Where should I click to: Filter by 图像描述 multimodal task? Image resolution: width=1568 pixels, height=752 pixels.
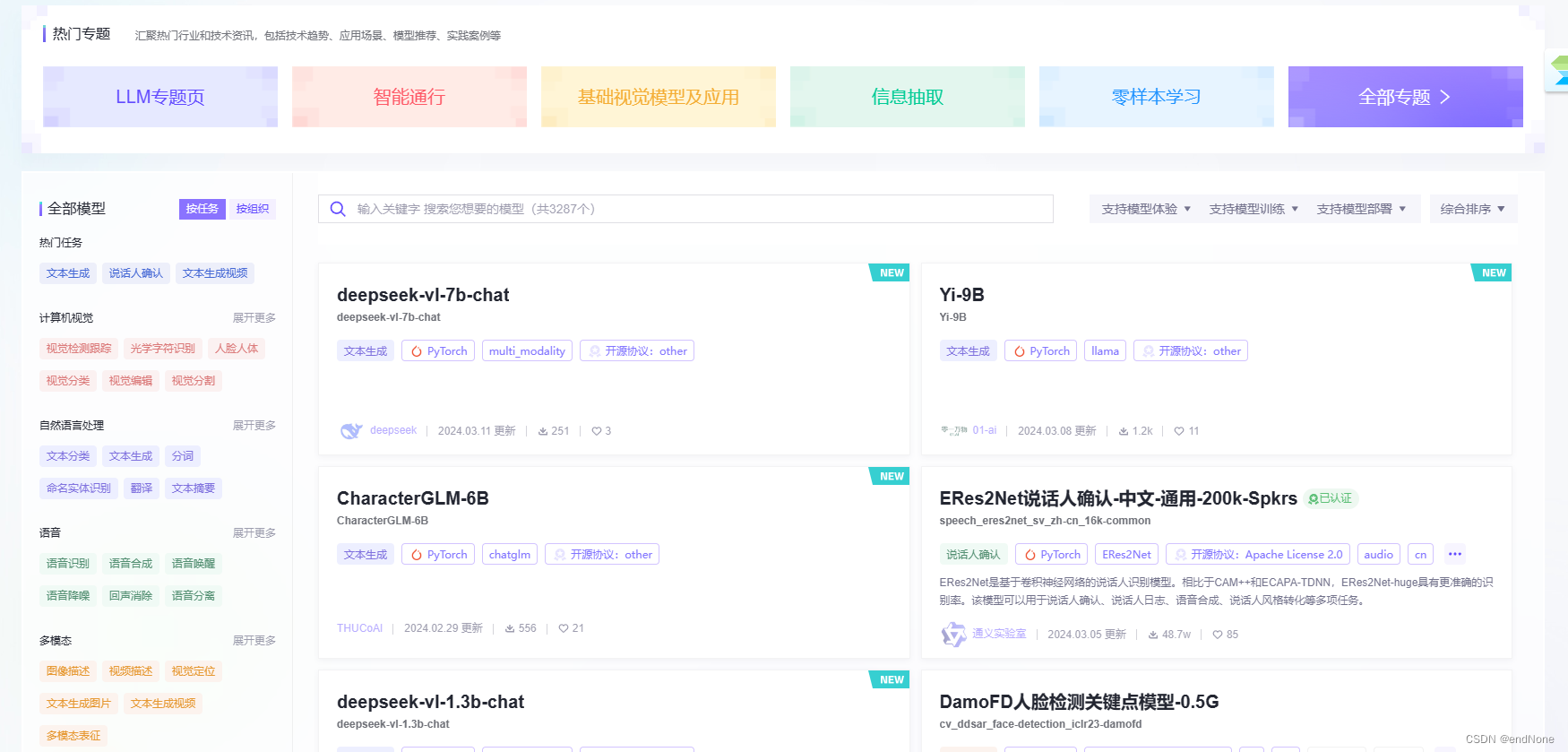[x=68, y=671]
